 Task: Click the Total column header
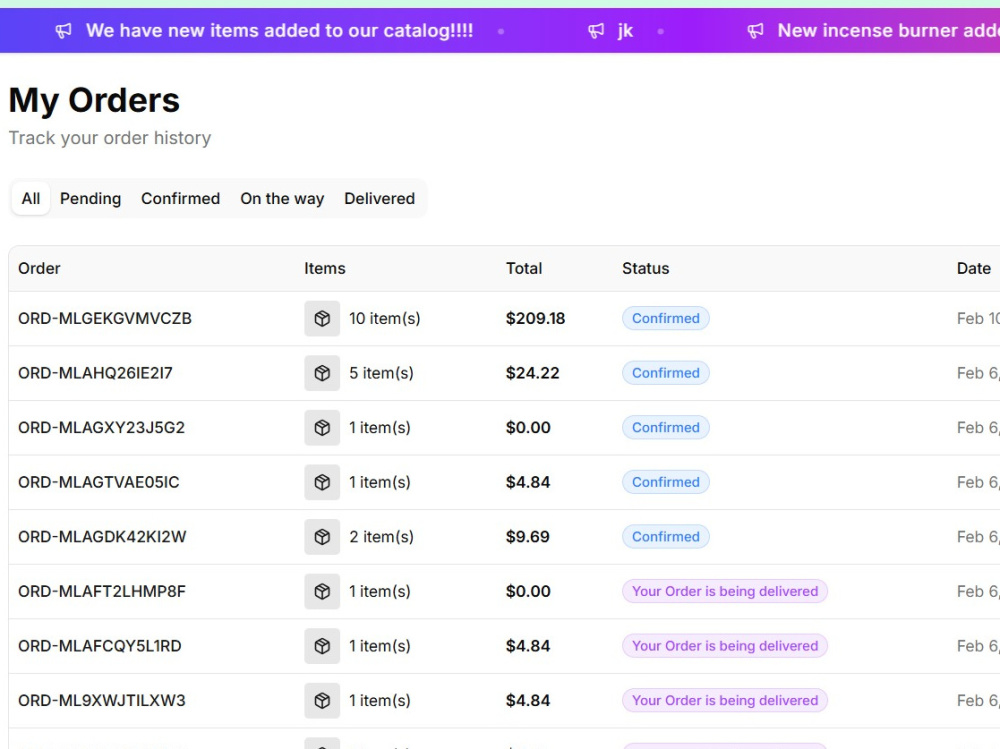pos(524,269)
